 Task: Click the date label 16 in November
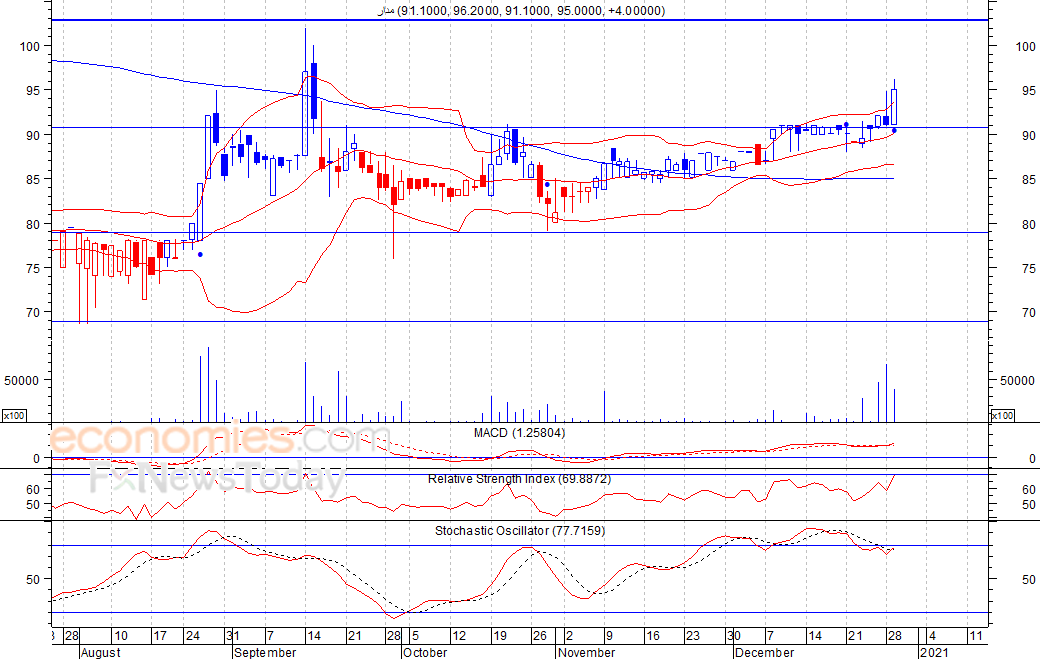pos(653,636)
